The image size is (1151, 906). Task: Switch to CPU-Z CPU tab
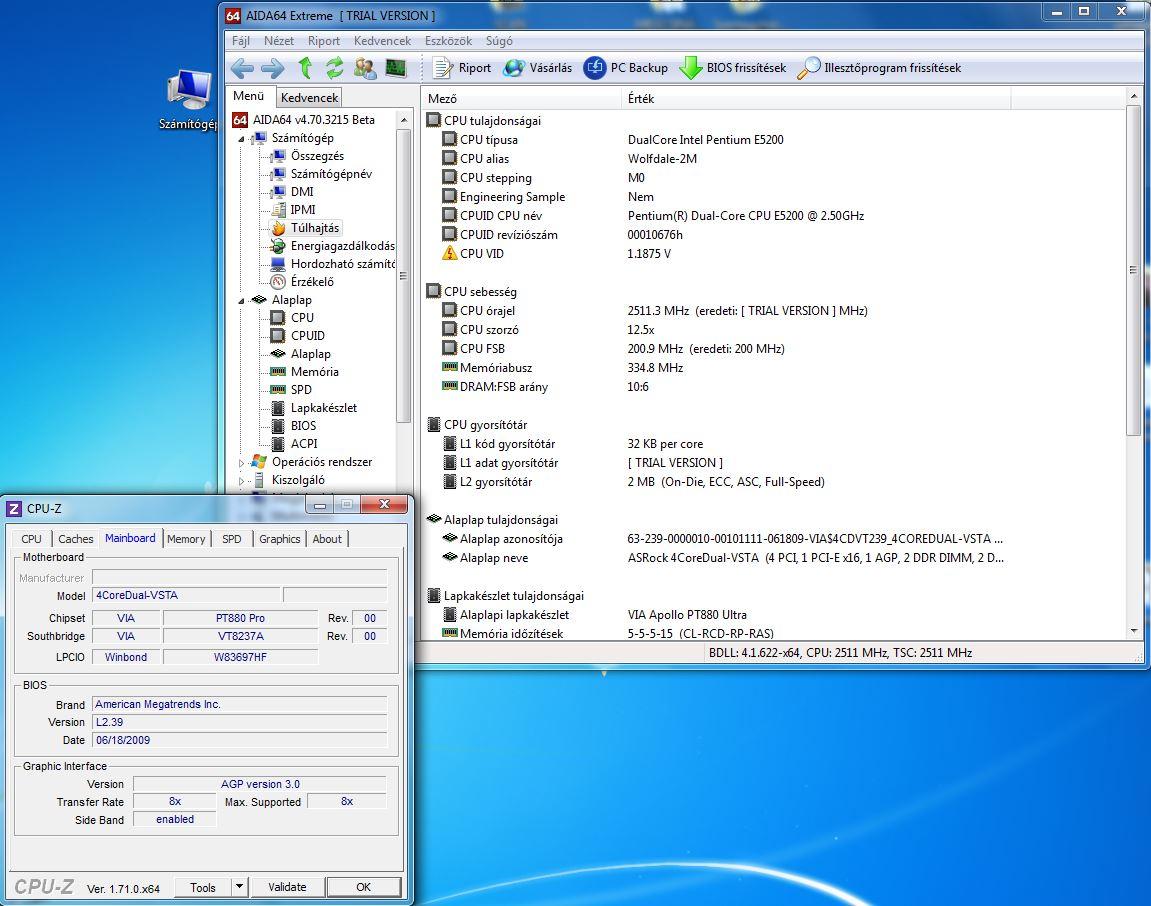pos(32,539)
